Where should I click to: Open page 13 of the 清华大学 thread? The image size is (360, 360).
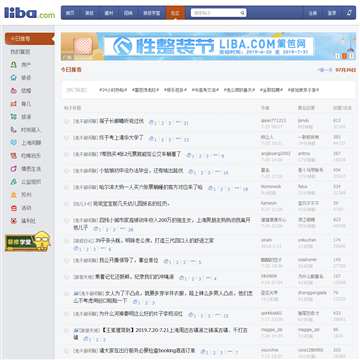[186, 140]
